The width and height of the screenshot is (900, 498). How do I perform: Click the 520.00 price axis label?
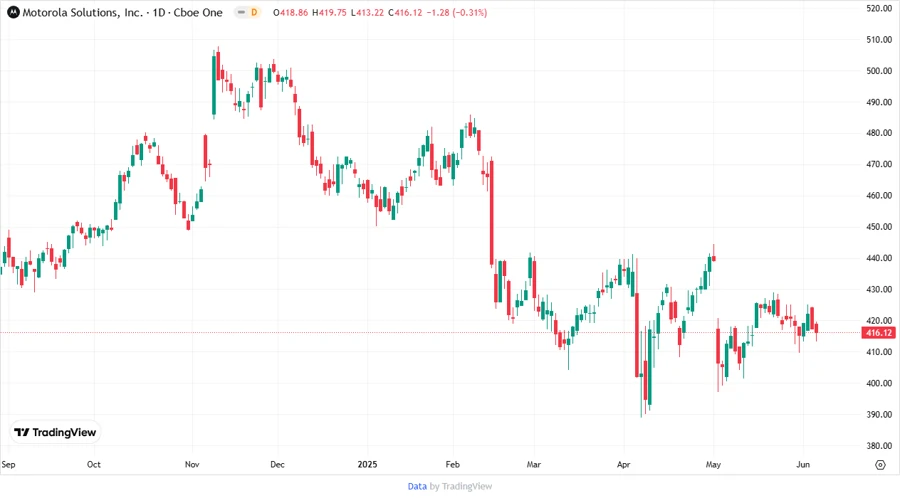[879, 9]
